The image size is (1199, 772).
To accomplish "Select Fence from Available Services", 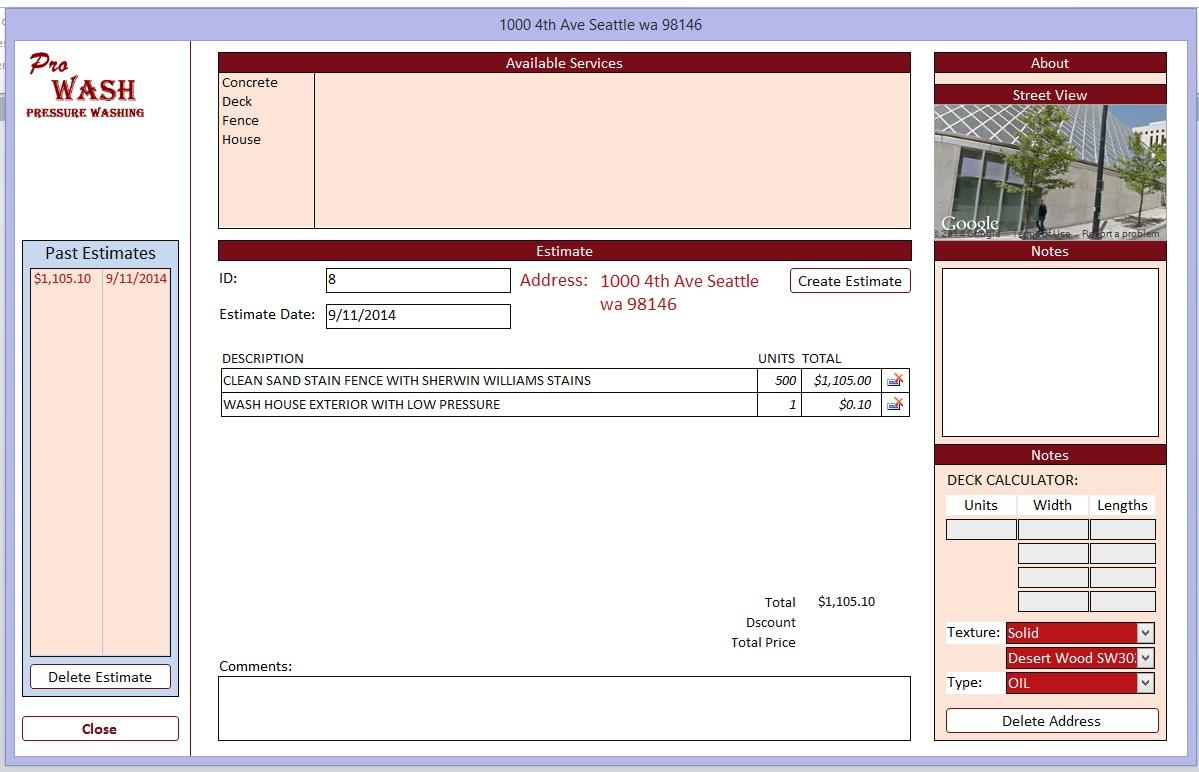I will click(239, 120).
